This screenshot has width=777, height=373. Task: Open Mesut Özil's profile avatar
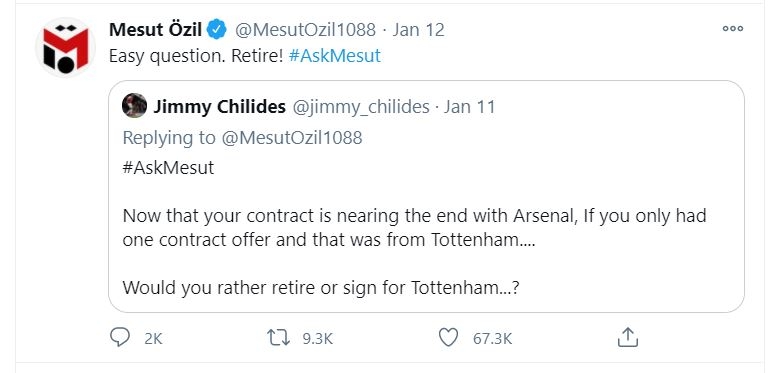65,48
